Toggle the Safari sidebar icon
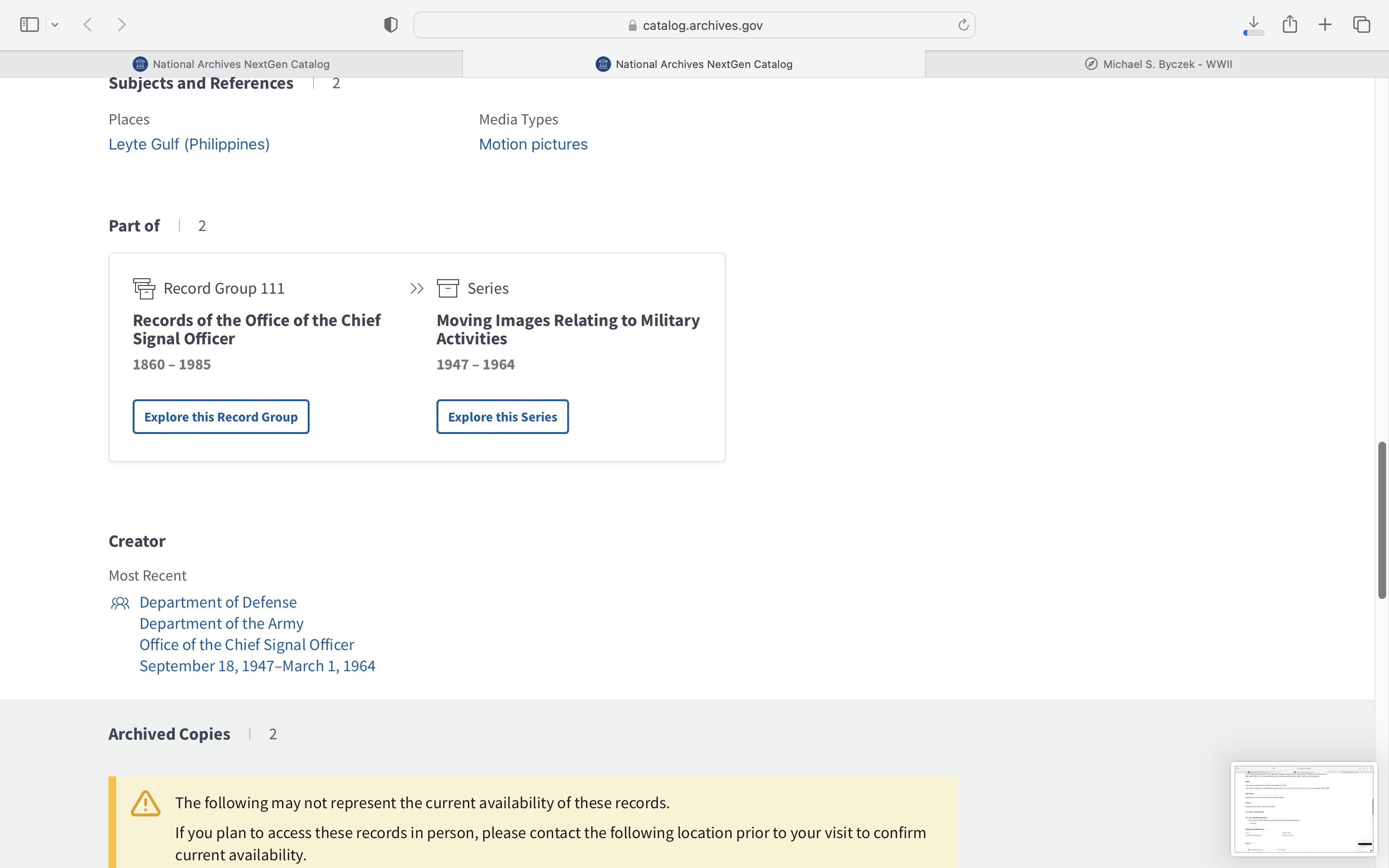 click(29, 25)
